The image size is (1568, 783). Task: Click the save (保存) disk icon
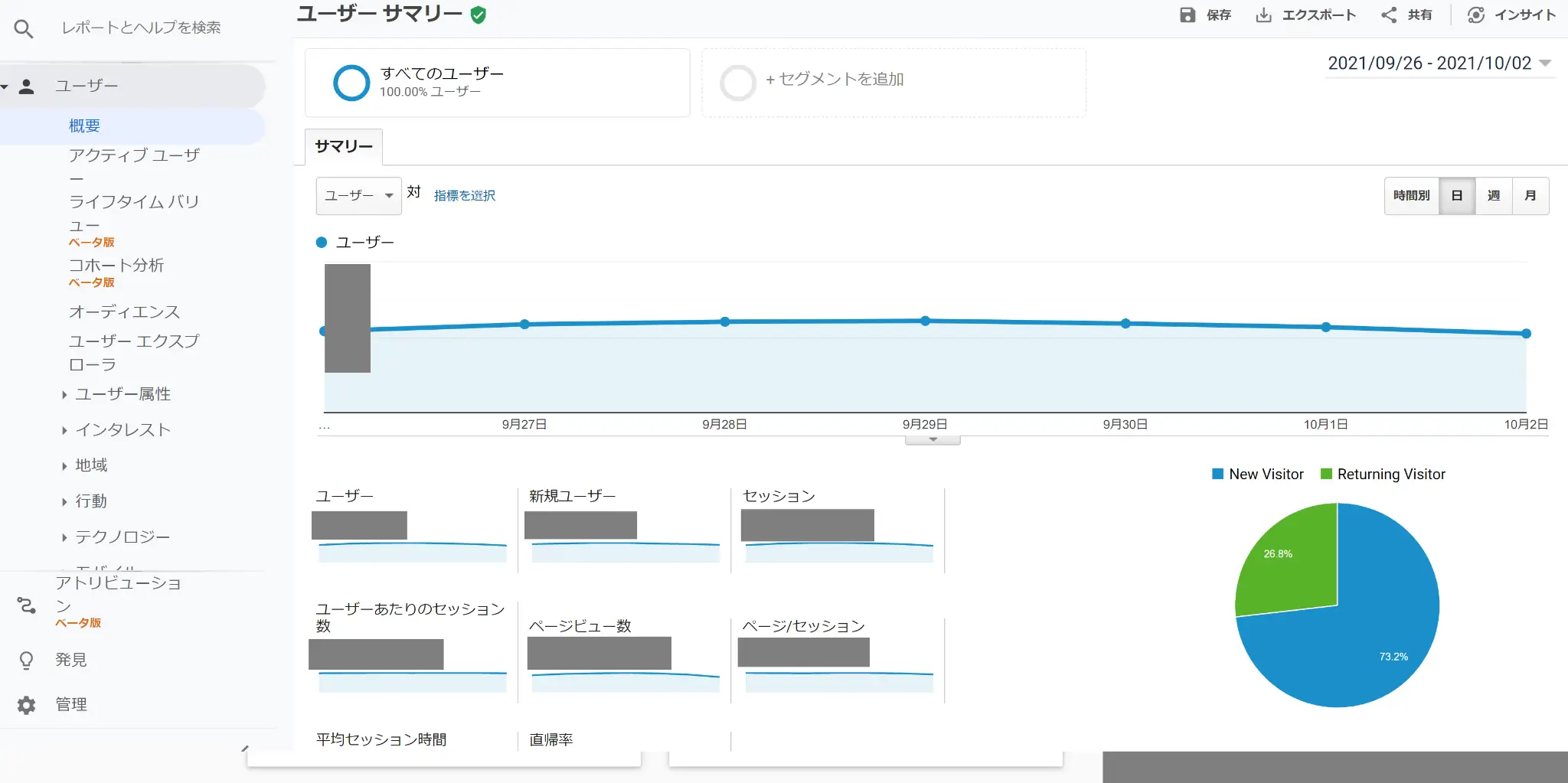tap(1187, 15)
